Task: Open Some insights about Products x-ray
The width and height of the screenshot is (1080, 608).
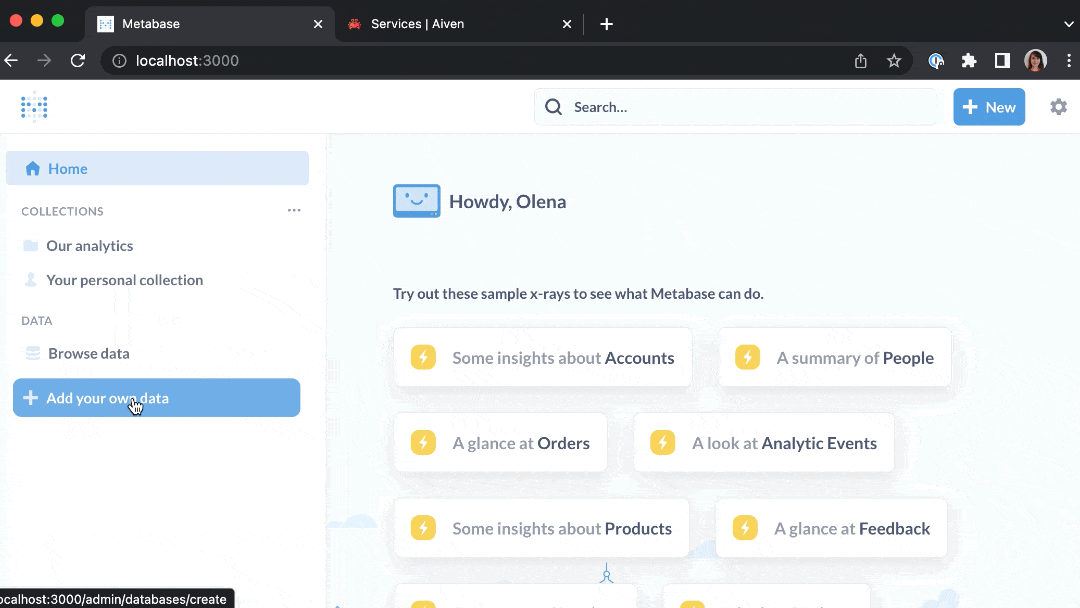Action: (541, 528)
